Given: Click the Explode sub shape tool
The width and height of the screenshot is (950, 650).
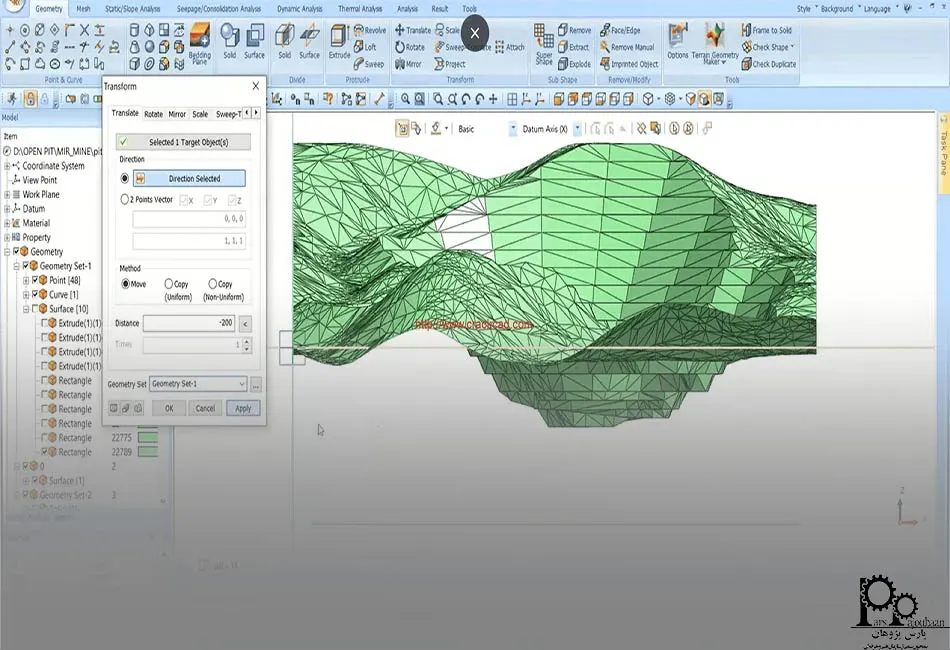Looking at the screenshot, I should [573, 64].
